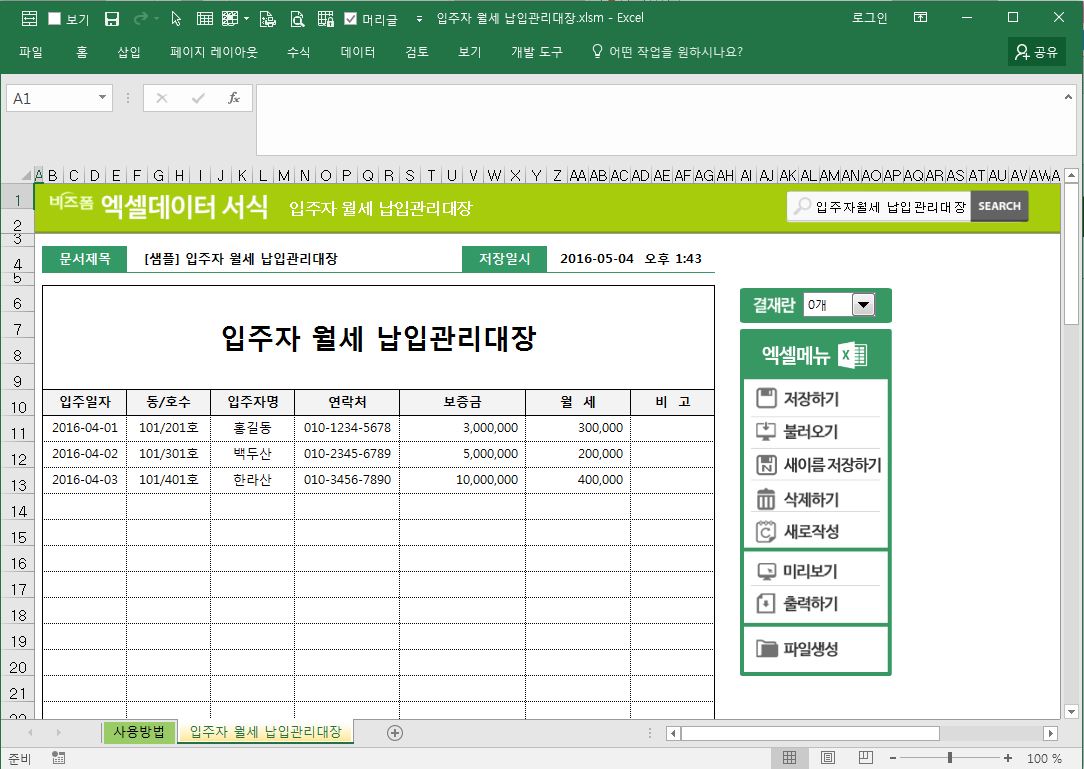1084x769 pixels.
Task: Open print preview from quick access toolbar
Action: point(297,18)
